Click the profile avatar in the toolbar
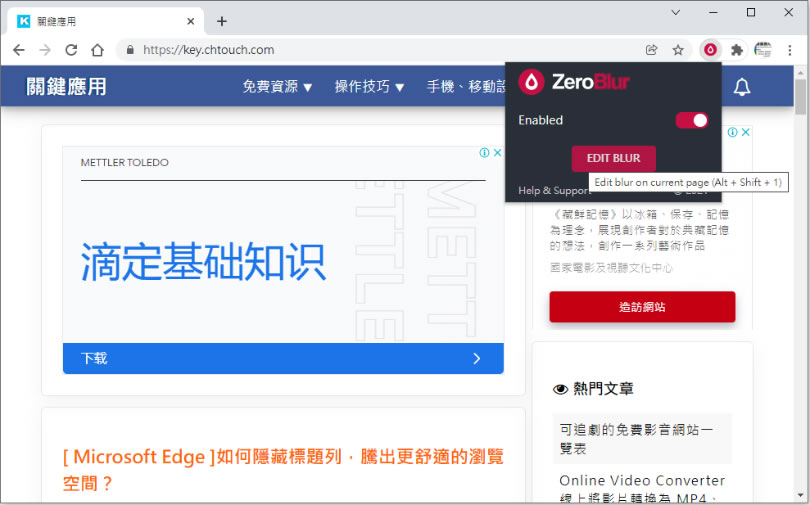 [763, 50]
